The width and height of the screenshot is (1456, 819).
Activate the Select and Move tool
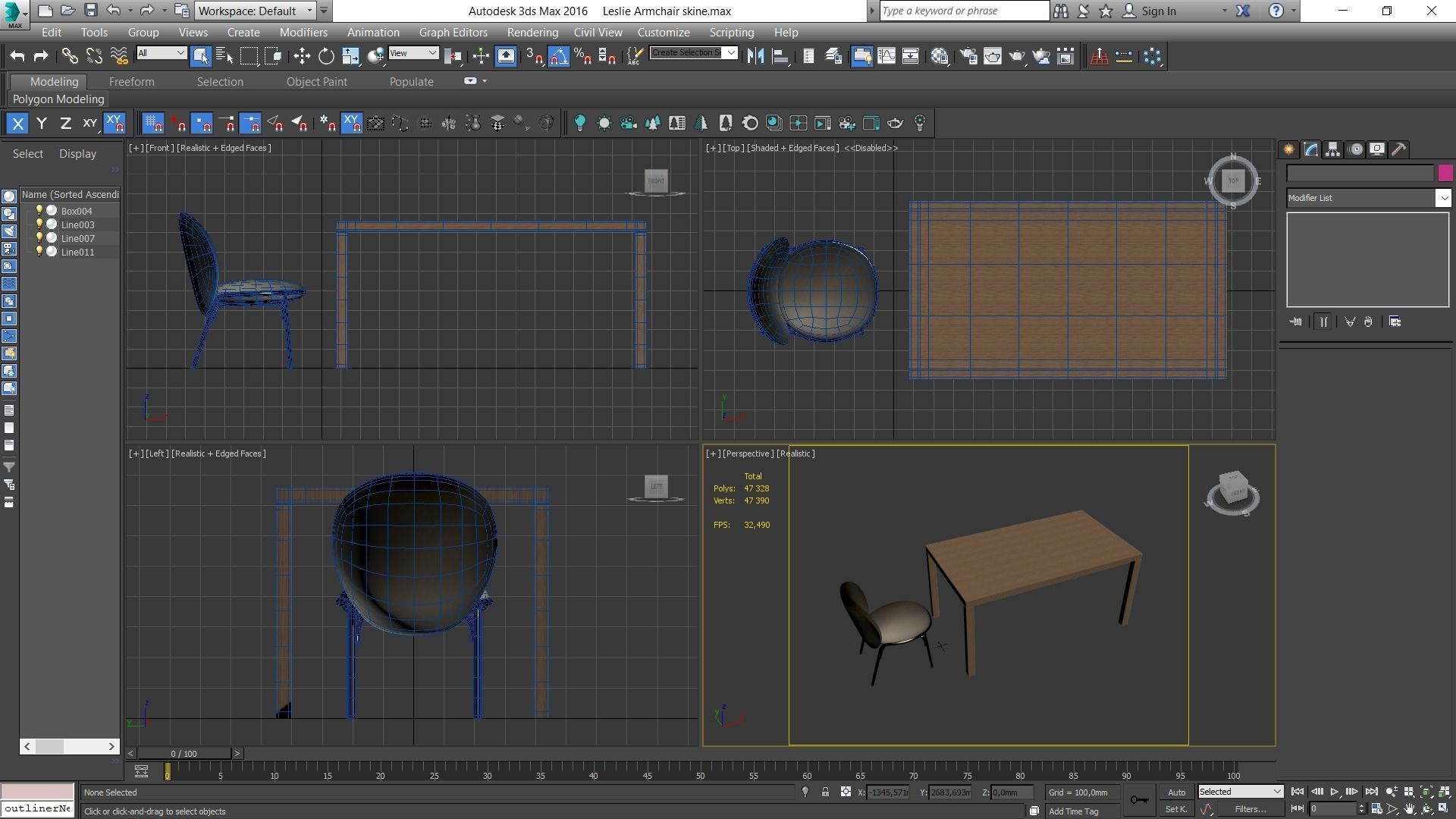click(x=302, y=56)
